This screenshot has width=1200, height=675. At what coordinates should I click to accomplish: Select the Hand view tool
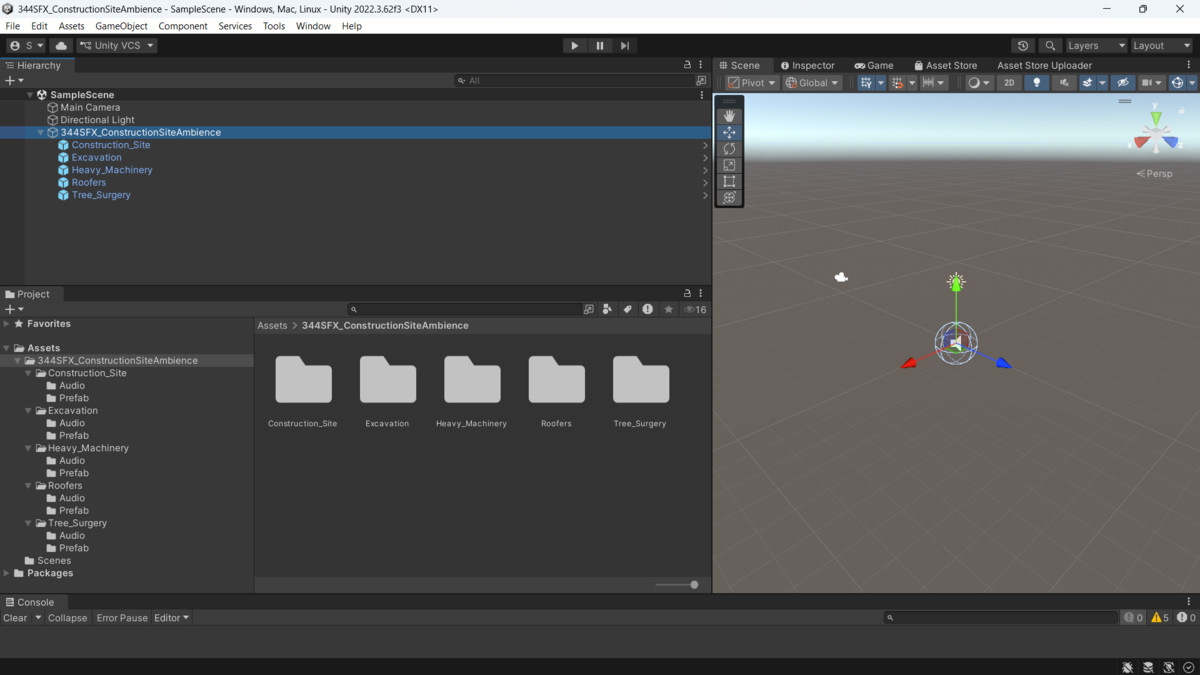coord(729,116)
